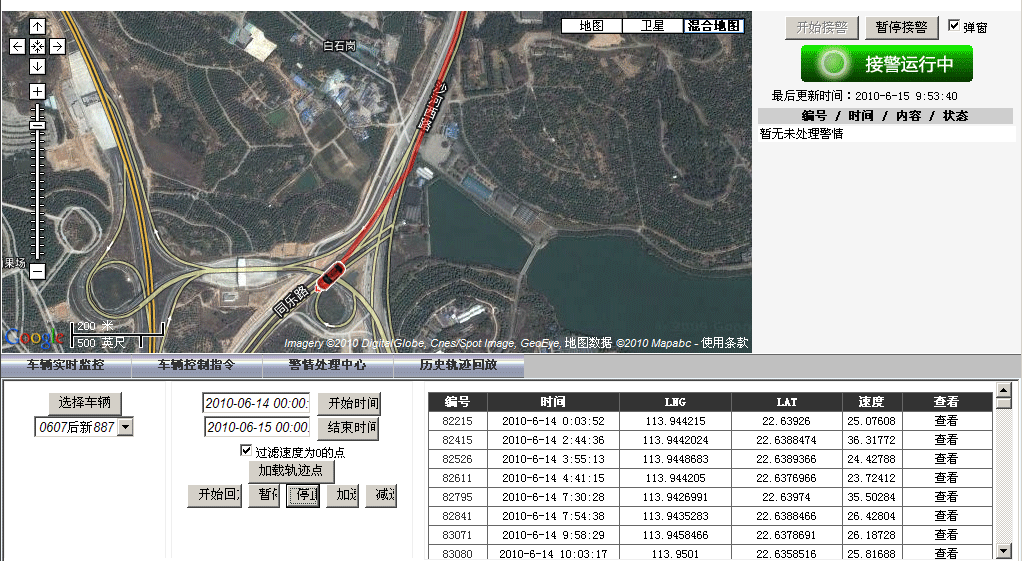Zoom out with the map minus button
Screen dimensions: 1022x561
37,271
